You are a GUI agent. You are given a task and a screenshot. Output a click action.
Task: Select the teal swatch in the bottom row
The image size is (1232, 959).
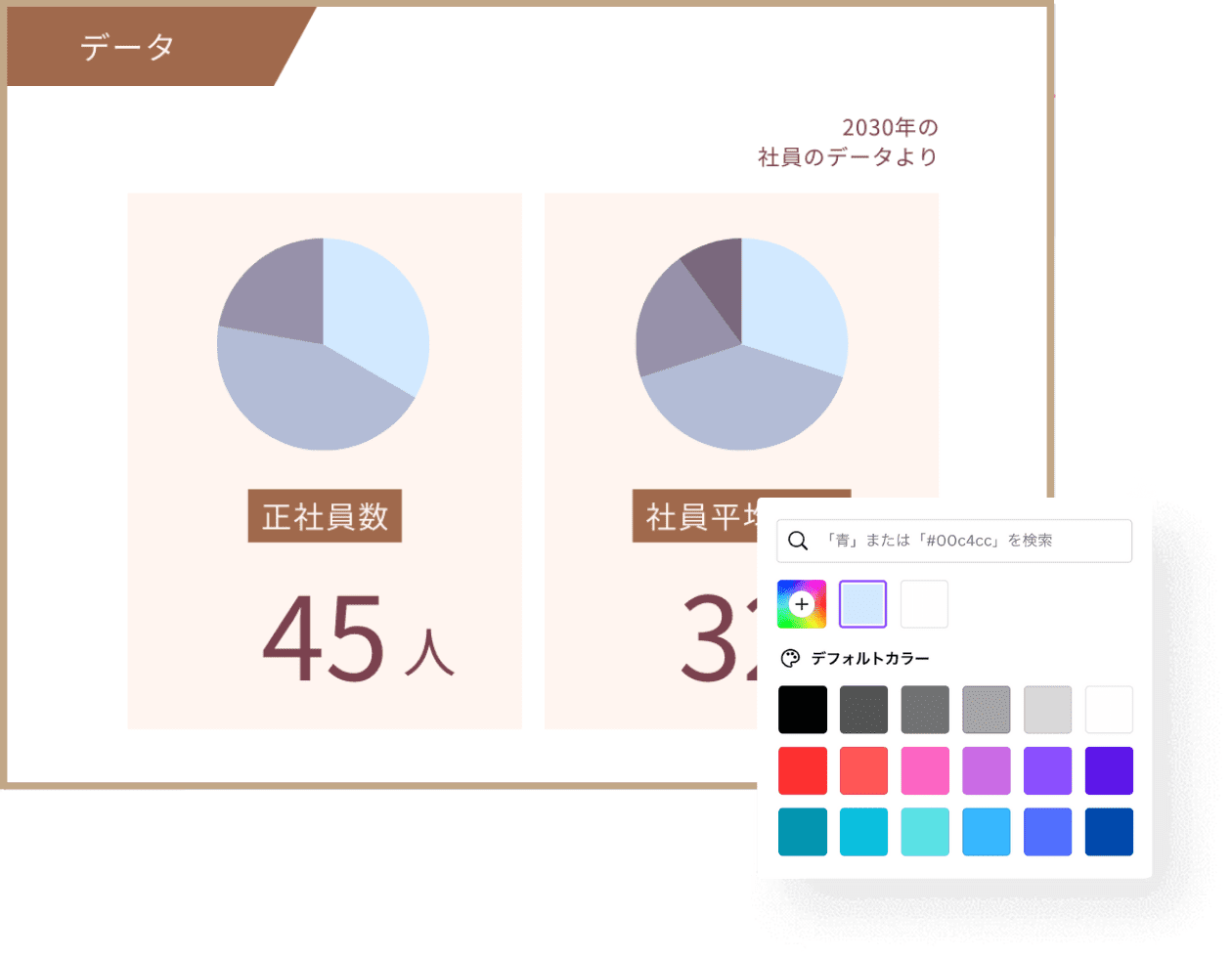pyautogui.click(x=803, y=832)
